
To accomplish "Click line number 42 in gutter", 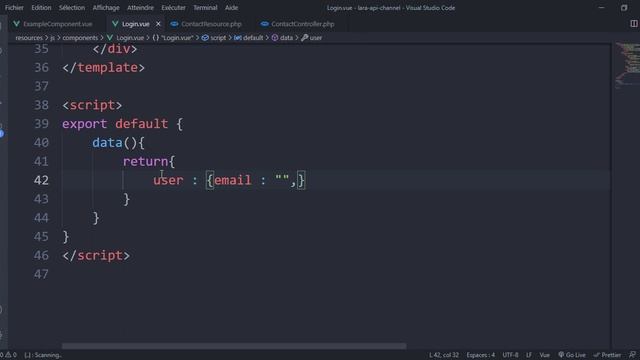I will click(41, 180).
